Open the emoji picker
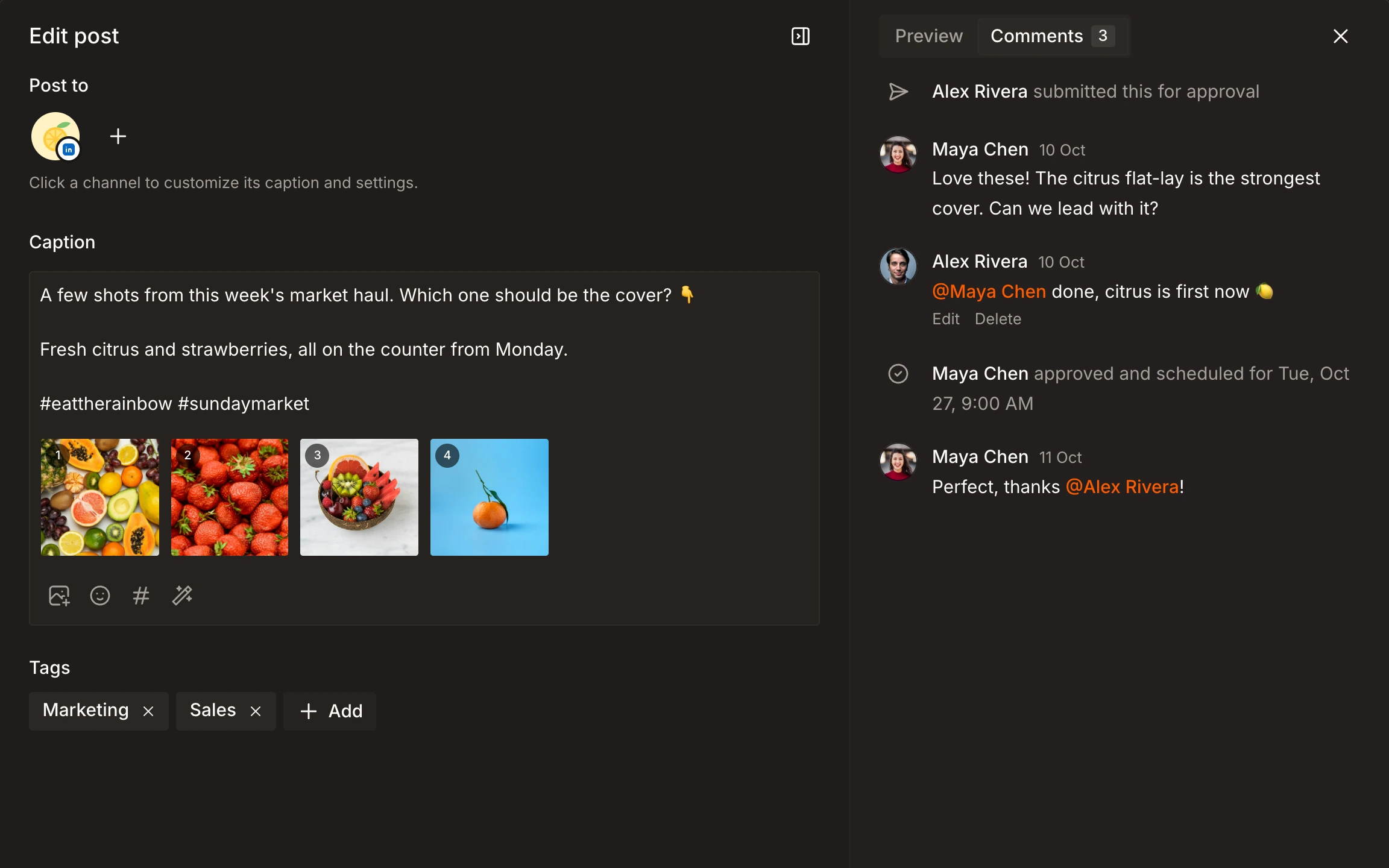The image size is (1389, 868). 100,596
